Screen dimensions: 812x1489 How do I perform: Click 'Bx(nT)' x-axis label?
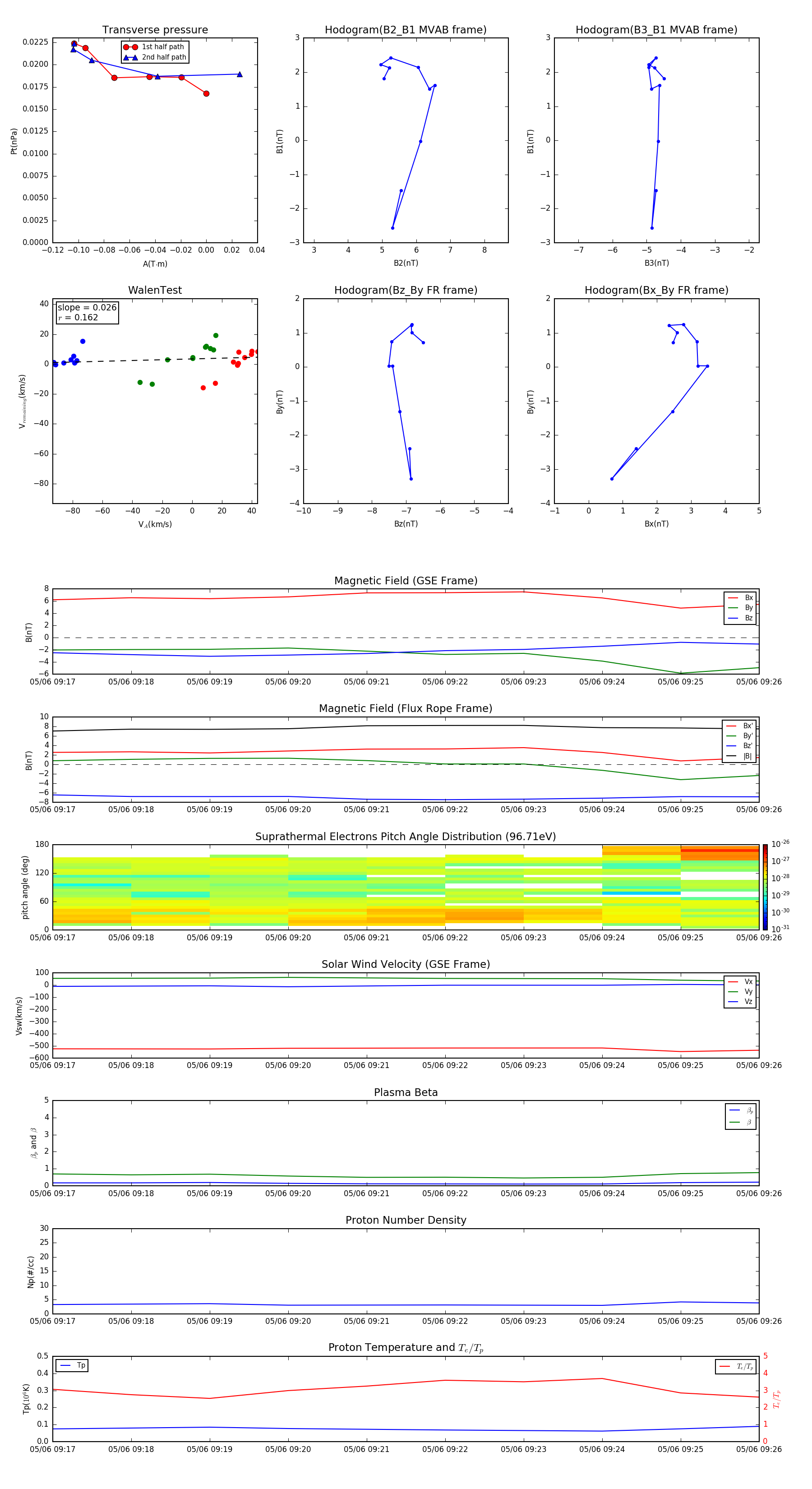click(656, 524)
